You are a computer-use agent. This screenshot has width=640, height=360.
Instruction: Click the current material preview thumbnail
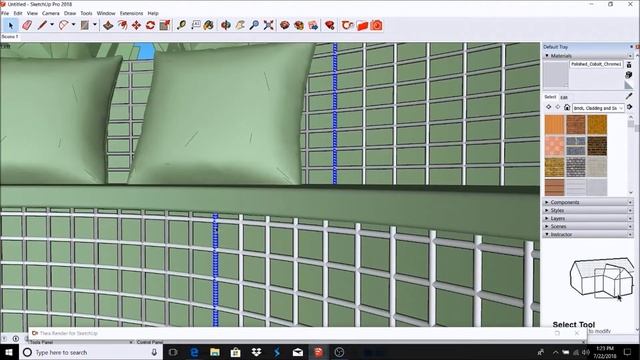pos(556,75)
